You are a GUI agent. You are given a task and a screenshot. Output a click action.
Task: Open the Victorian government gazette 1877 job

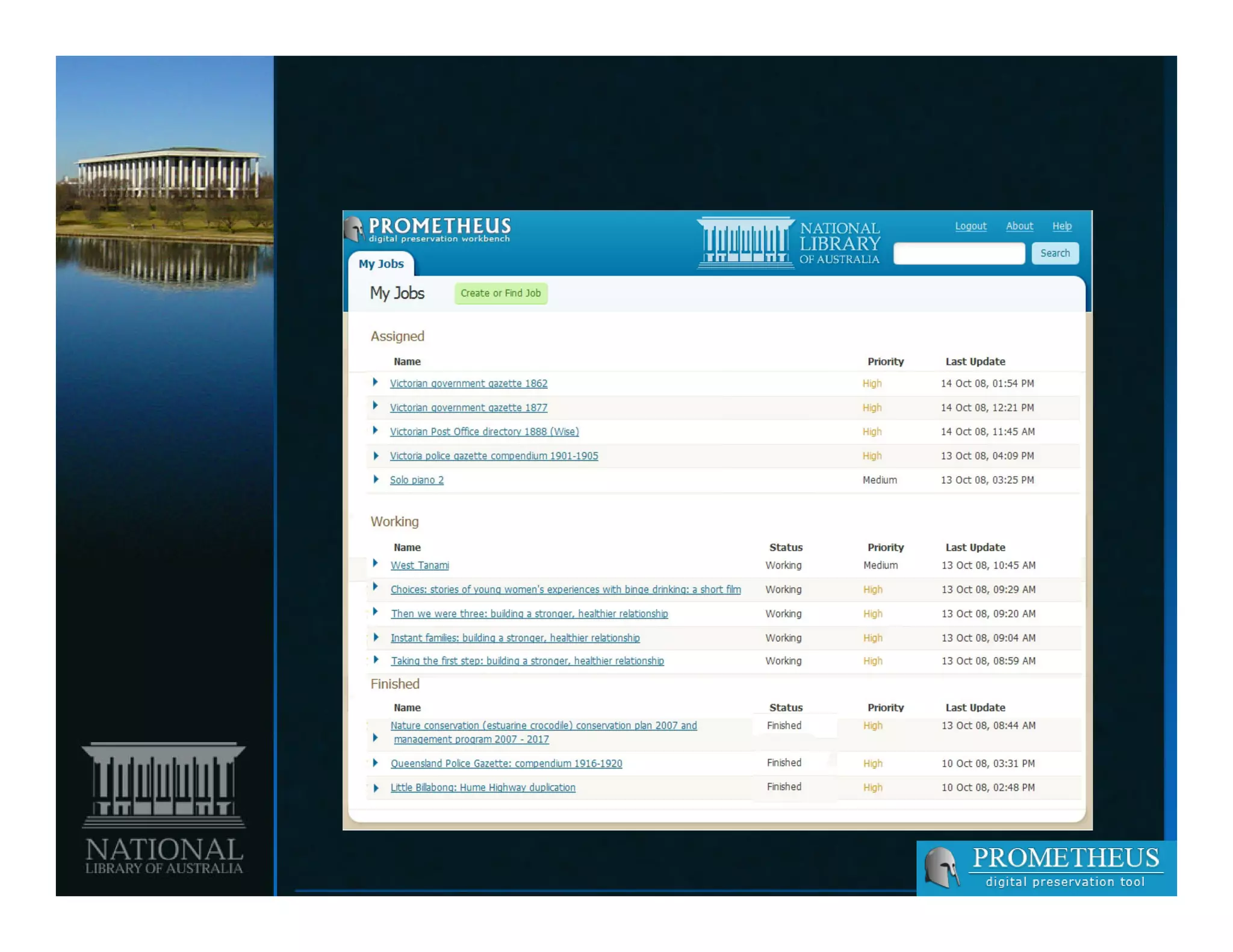(x=468, y=407)
